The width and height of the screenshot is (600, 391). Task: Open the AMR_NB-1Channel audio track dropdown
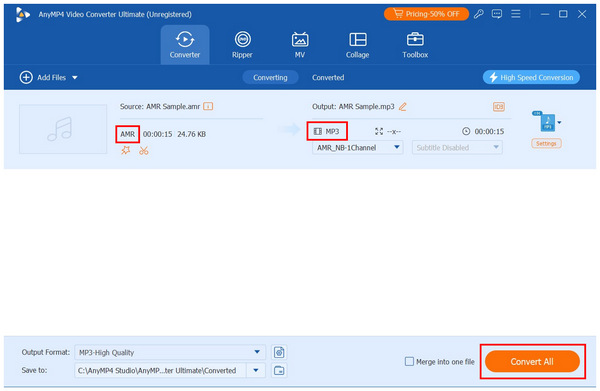[357, 148]
